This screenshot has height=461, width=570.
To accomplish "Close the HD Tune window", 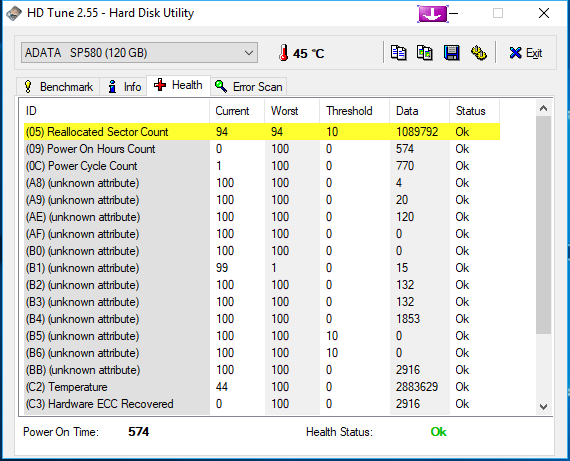I will (544, 13).
